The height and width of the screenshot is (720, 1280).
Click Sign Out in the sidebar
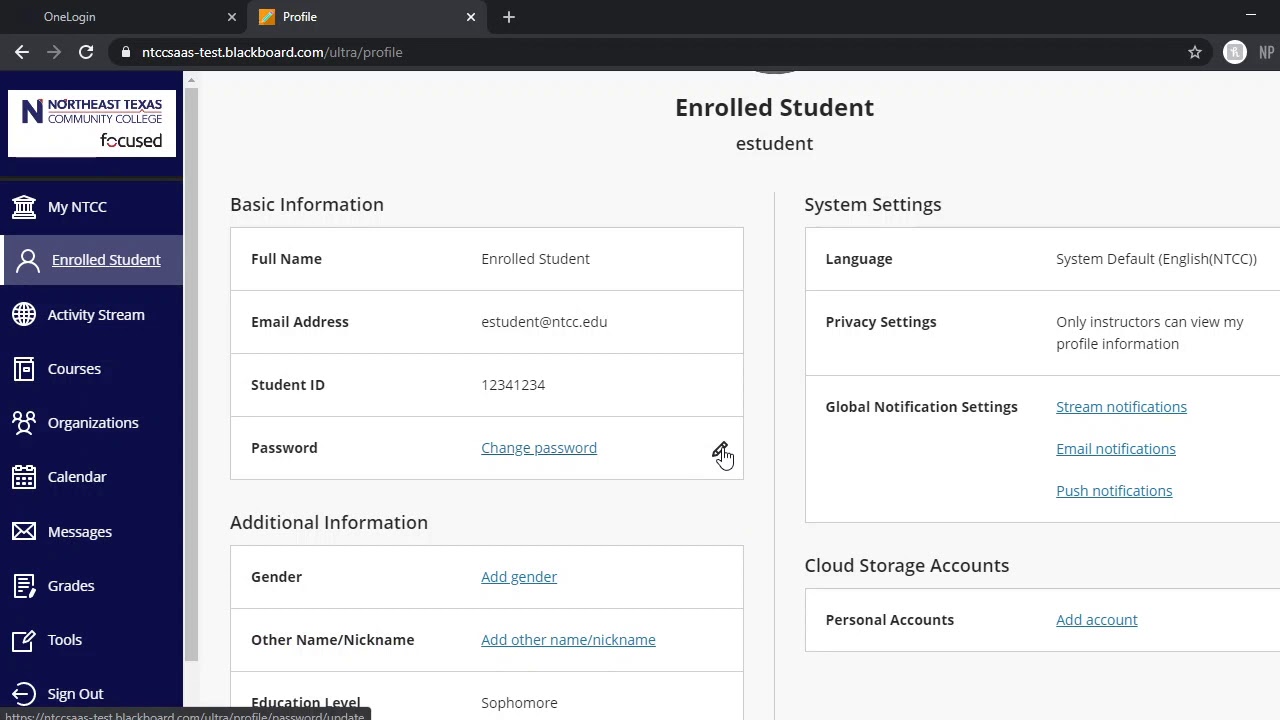click(75, 694)
